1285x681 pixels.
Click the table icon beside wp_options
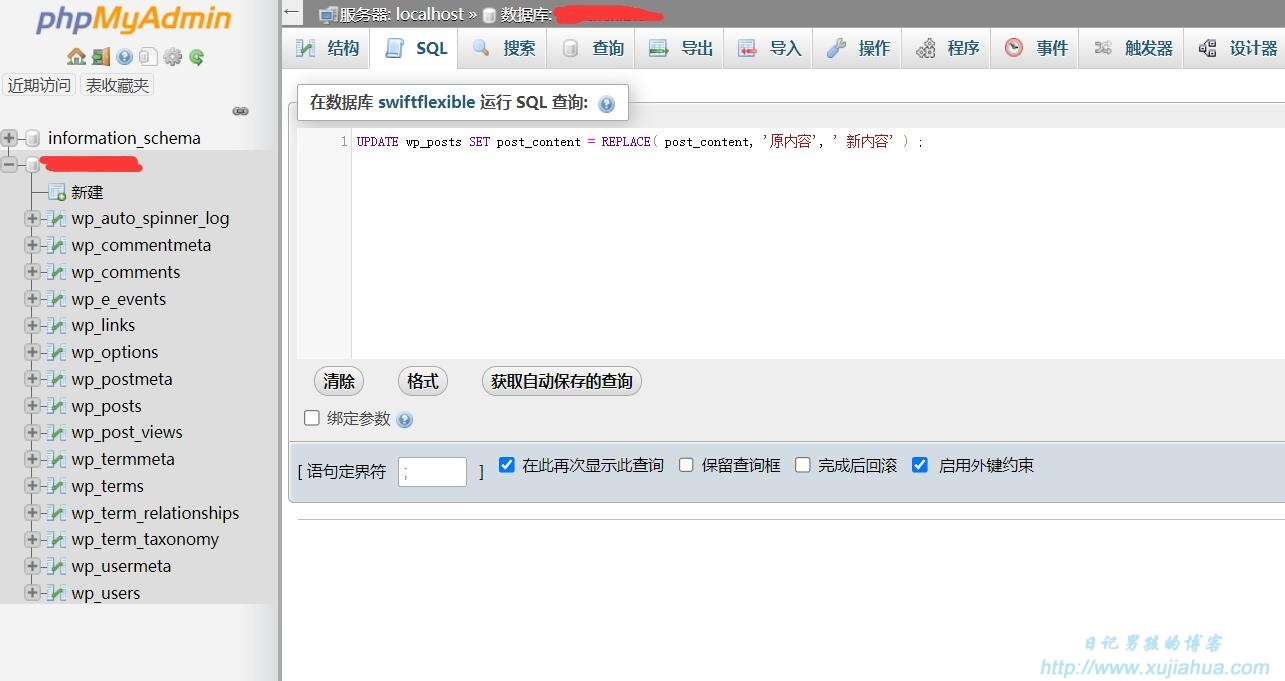[x=56, y=352]
